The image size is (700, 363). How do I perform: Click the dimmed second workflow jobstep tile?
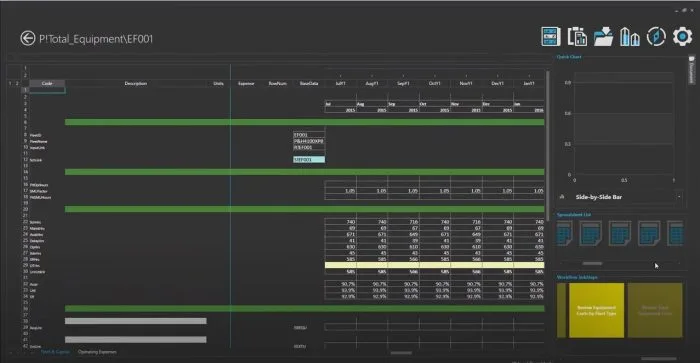655,310
